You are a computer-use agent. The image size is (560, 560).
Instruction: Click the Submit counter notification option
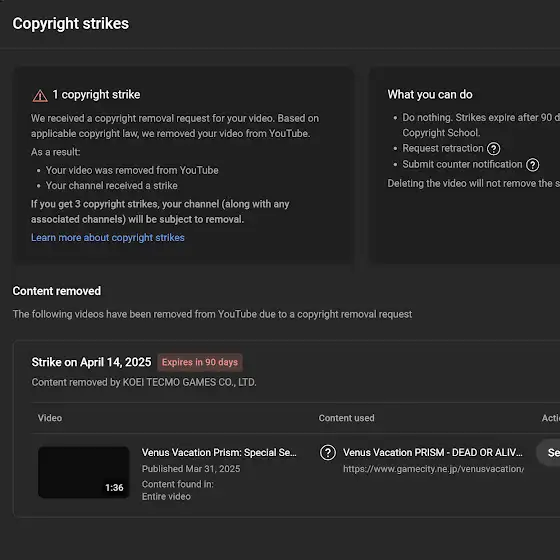click(462, 164)
